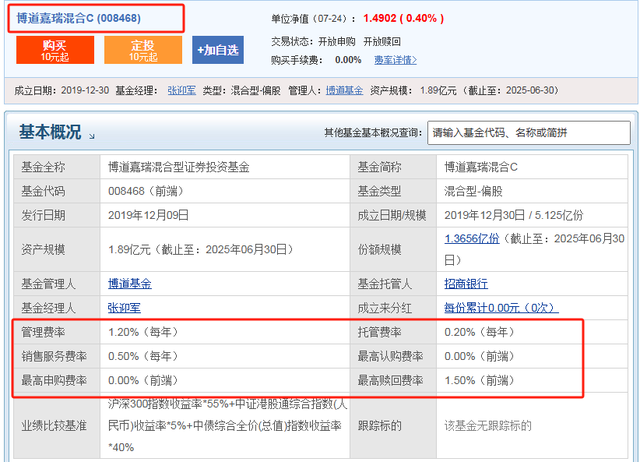The image size is (640, 462).
Task: Open 博道基金 link in header info bar
Action: (344, 90)
